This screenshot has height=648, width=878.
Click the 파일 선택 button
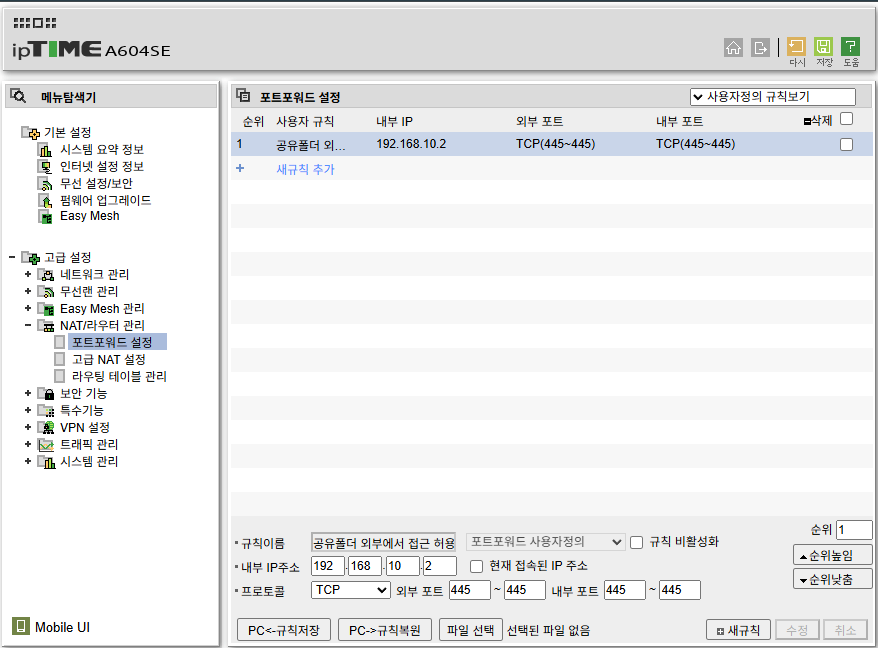[x=470, y=630]
